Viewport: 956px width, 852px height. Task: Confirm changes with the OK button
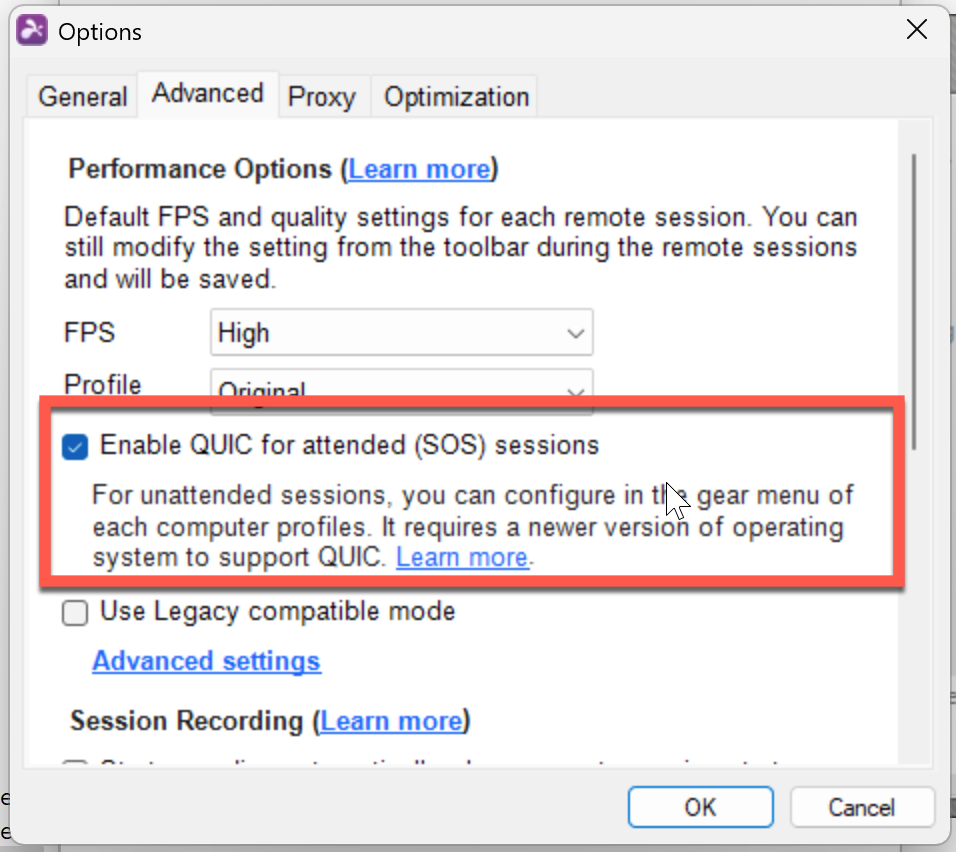700,807
